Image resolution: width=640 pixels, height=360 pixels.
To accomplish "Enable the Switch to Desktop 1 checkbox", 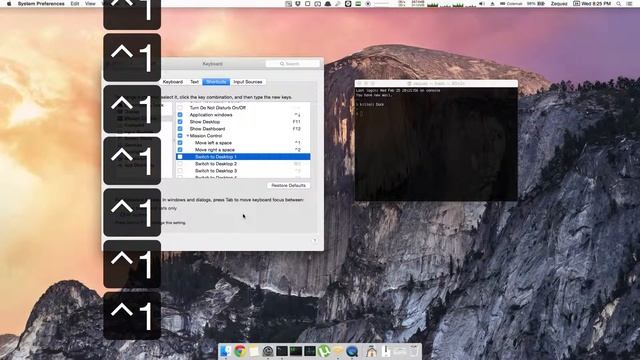I will click(x=180, y=157).
